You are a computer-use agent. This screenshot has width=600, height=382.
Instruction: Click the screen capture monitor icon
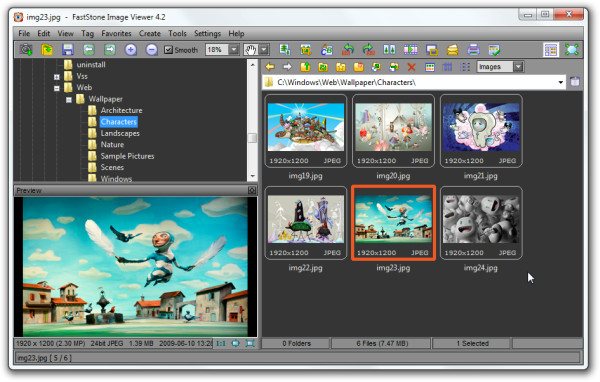click(432, 50)
